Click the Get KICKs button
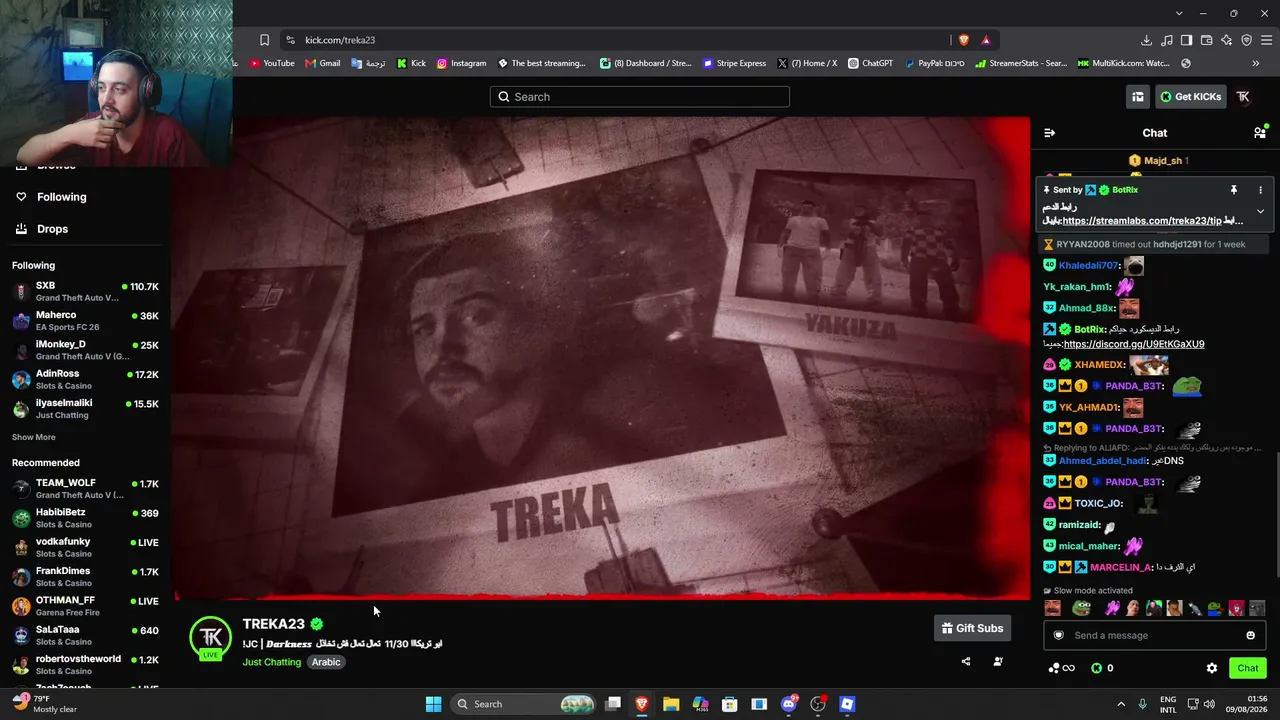Image resolution: width=1280 pixels, height=720 pixels. (1190, 97)
